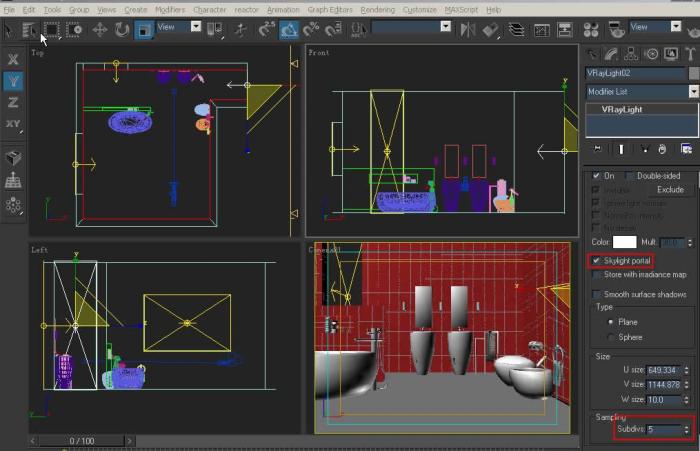
Task: Restrict transform to X axis
Action: coord(13,59)
